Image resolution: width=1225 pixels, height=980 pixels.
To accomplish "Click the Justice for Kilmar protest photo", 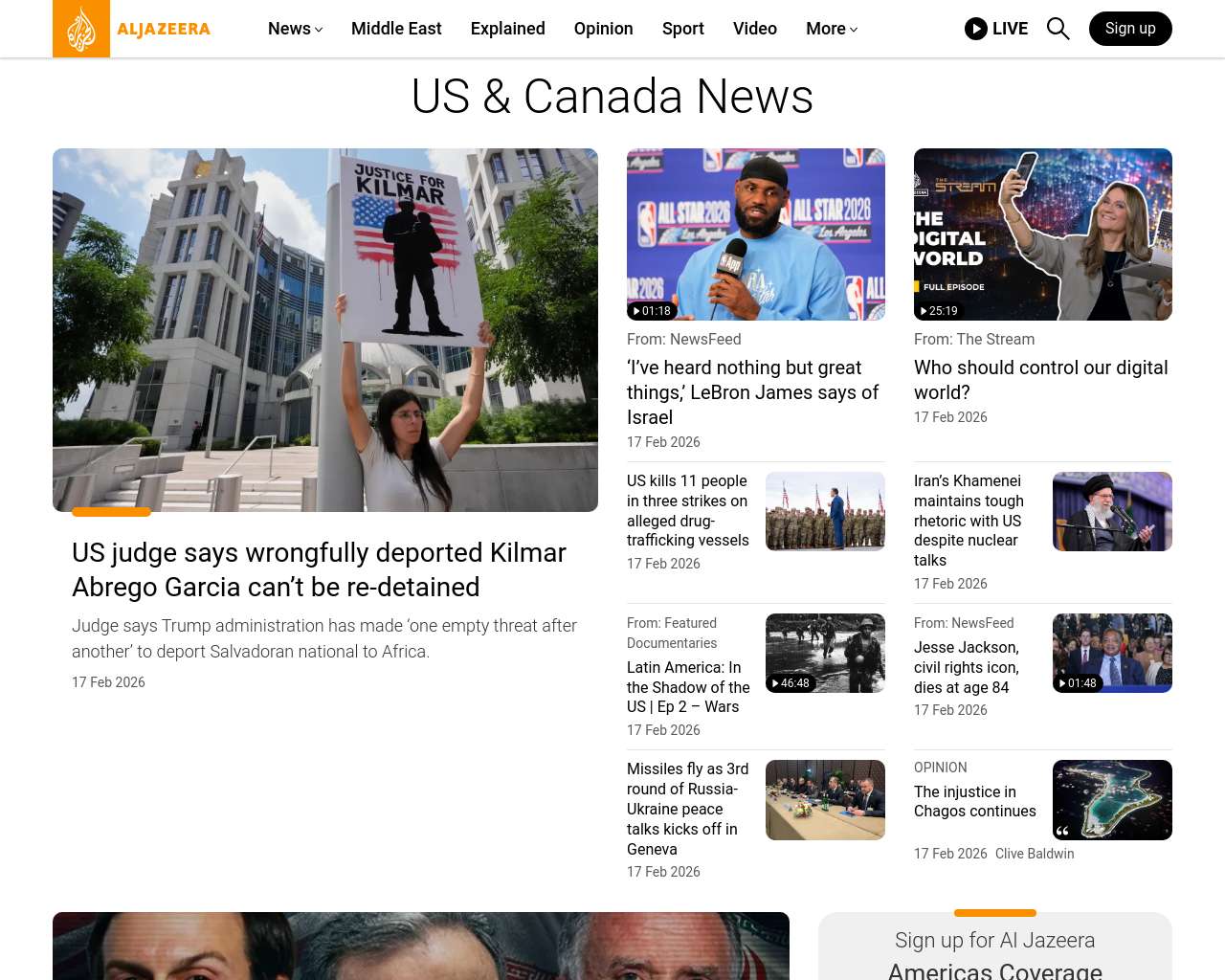I will pos(325,330).
